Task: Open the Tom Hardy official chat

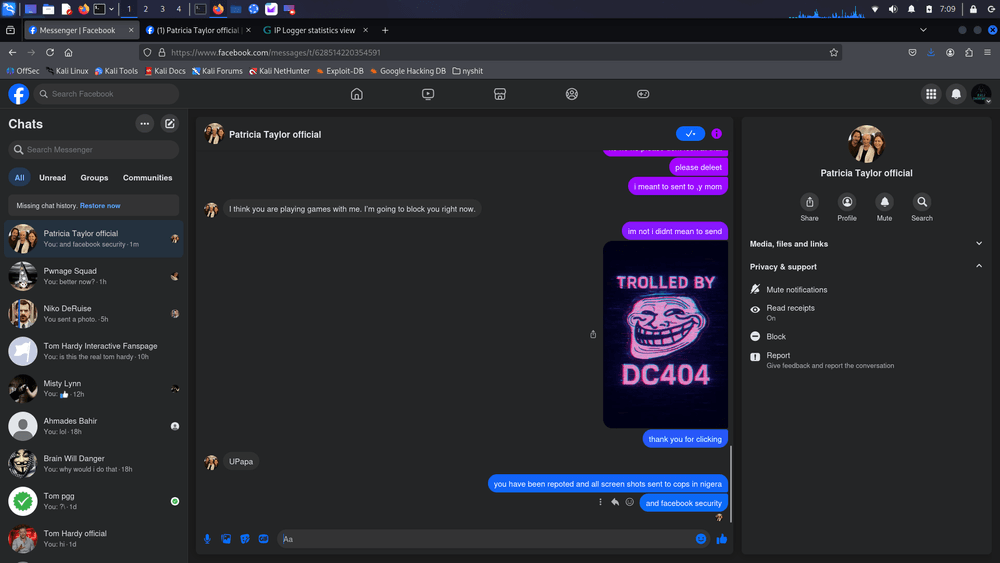Action: coord(94,539)
